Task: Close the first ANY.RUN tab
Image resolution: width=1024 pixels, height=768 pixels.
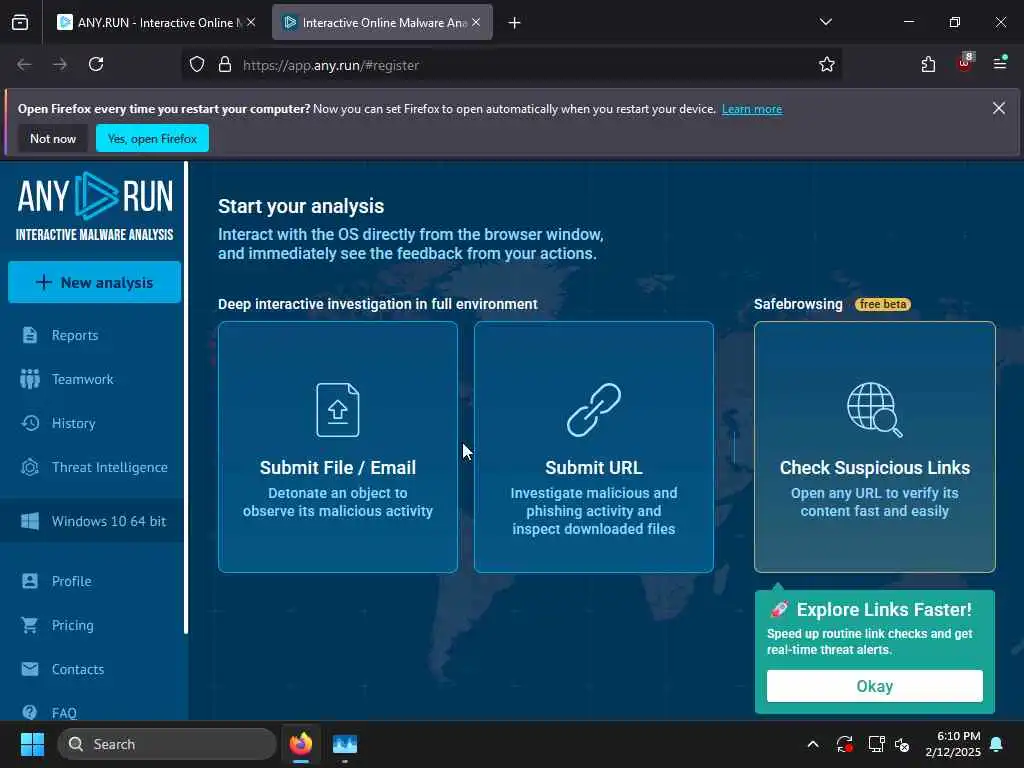Action: point(251,22)
